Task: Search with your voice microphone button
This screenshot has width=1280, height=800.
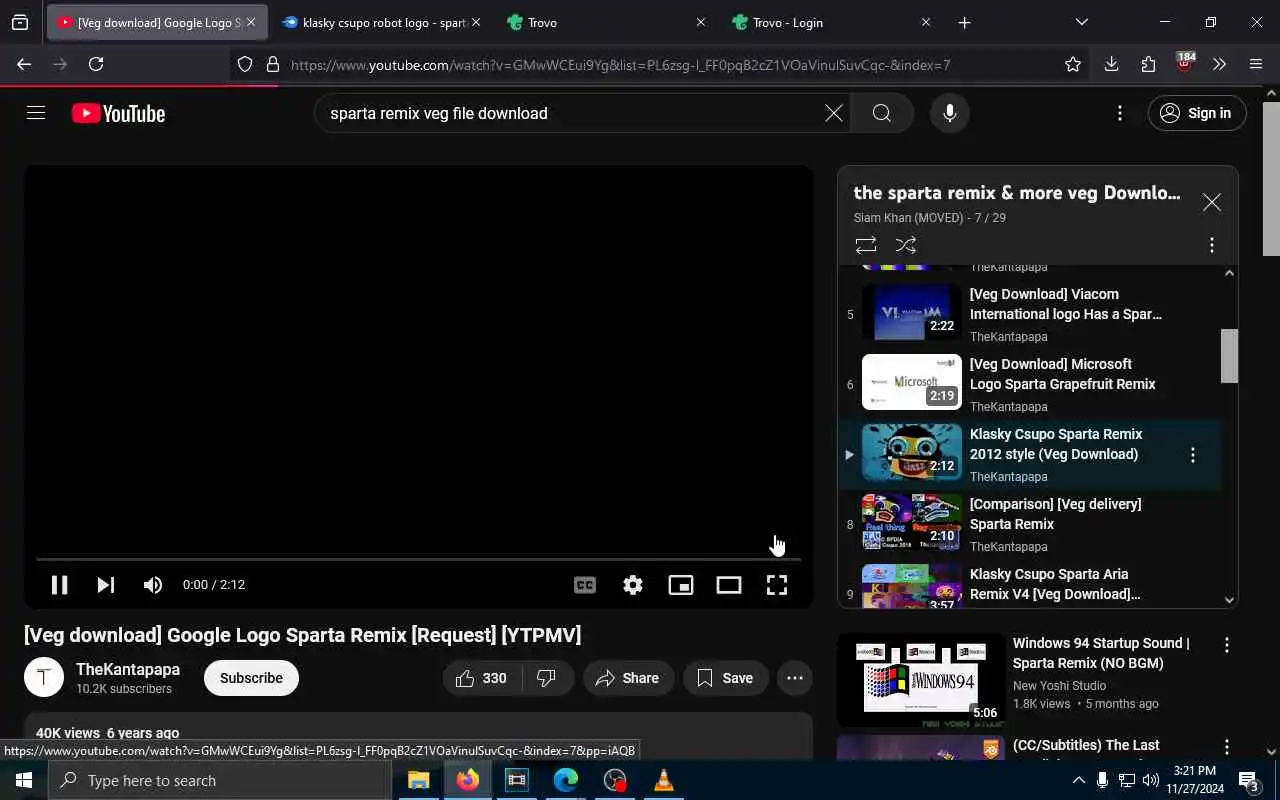Action: click(x=949, y=113)
